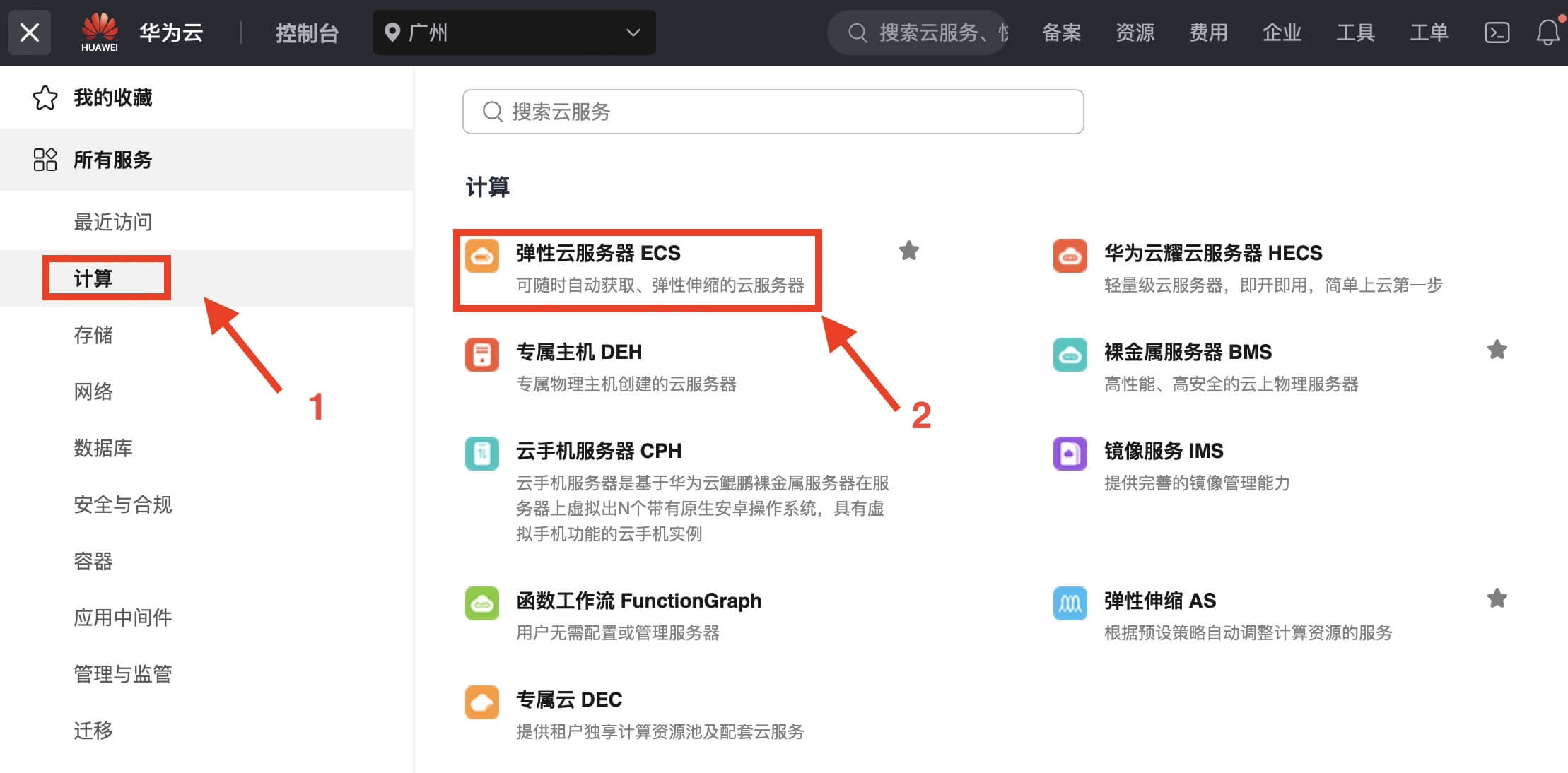Image resolution: width=1568 pixels, height=773 pixels.
Task: Select 存储 category in sidebar
Action: pos(93,335)
